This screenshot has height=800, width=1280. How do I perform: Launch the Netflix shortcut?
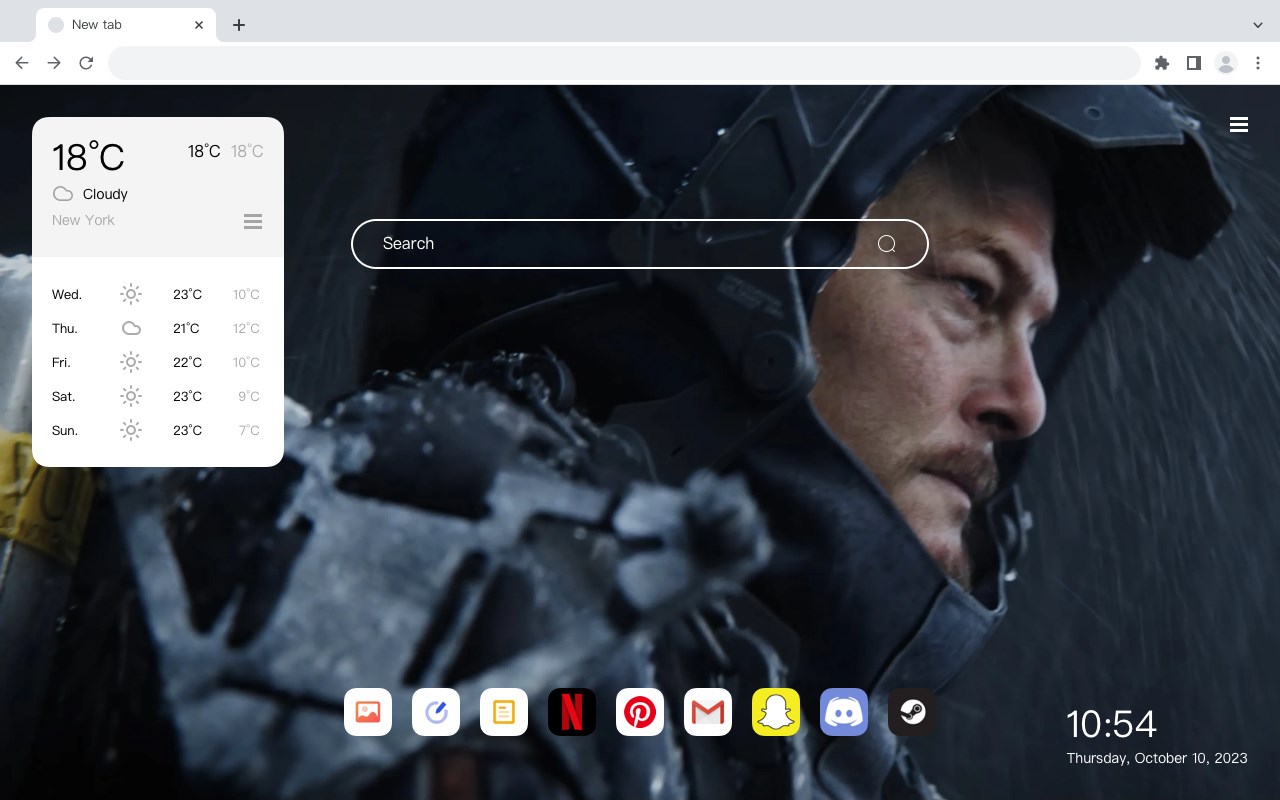[572, 712]
